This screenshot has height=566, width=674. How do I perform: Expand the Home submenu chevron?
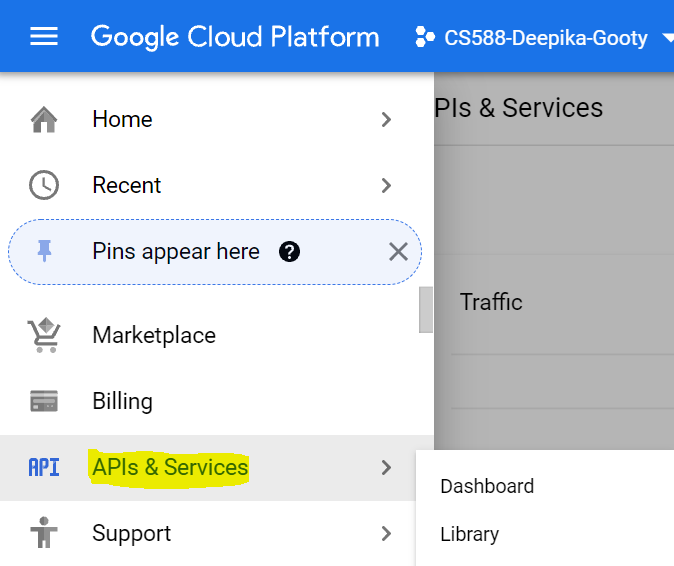(x=386, y=119)
